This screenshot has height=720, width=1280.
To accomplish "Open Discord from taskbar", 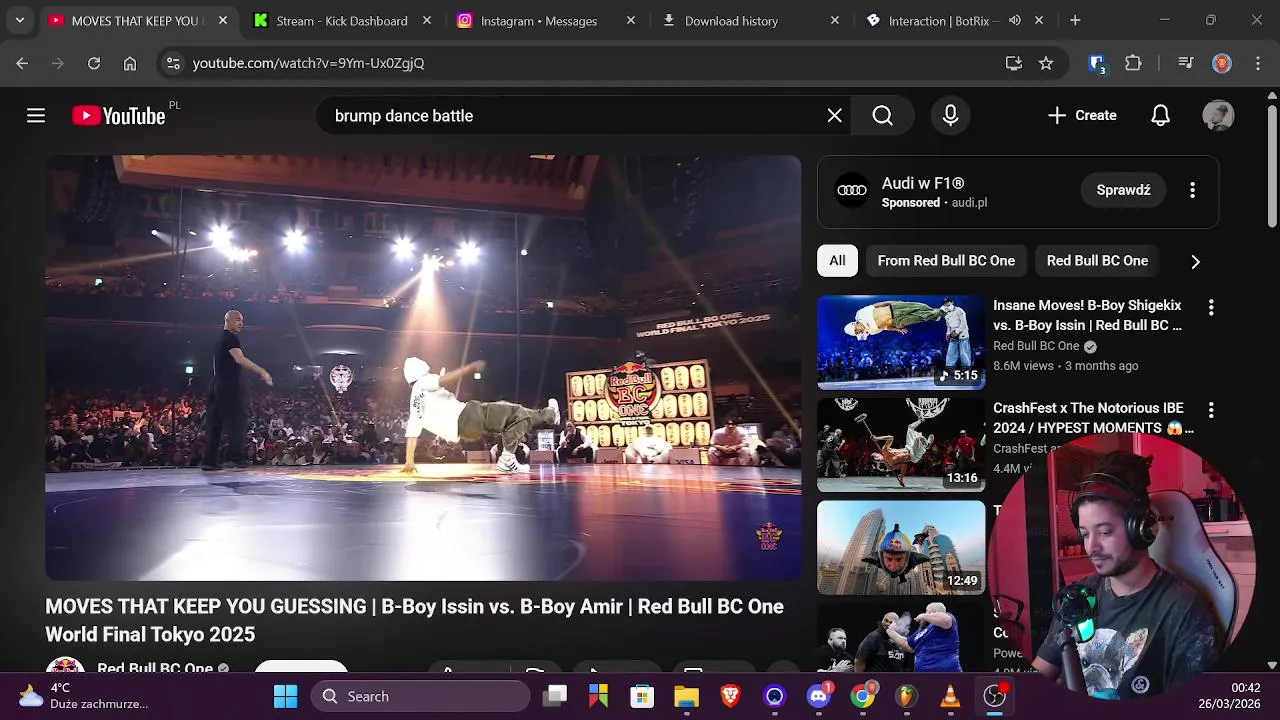I will [819, 696].
